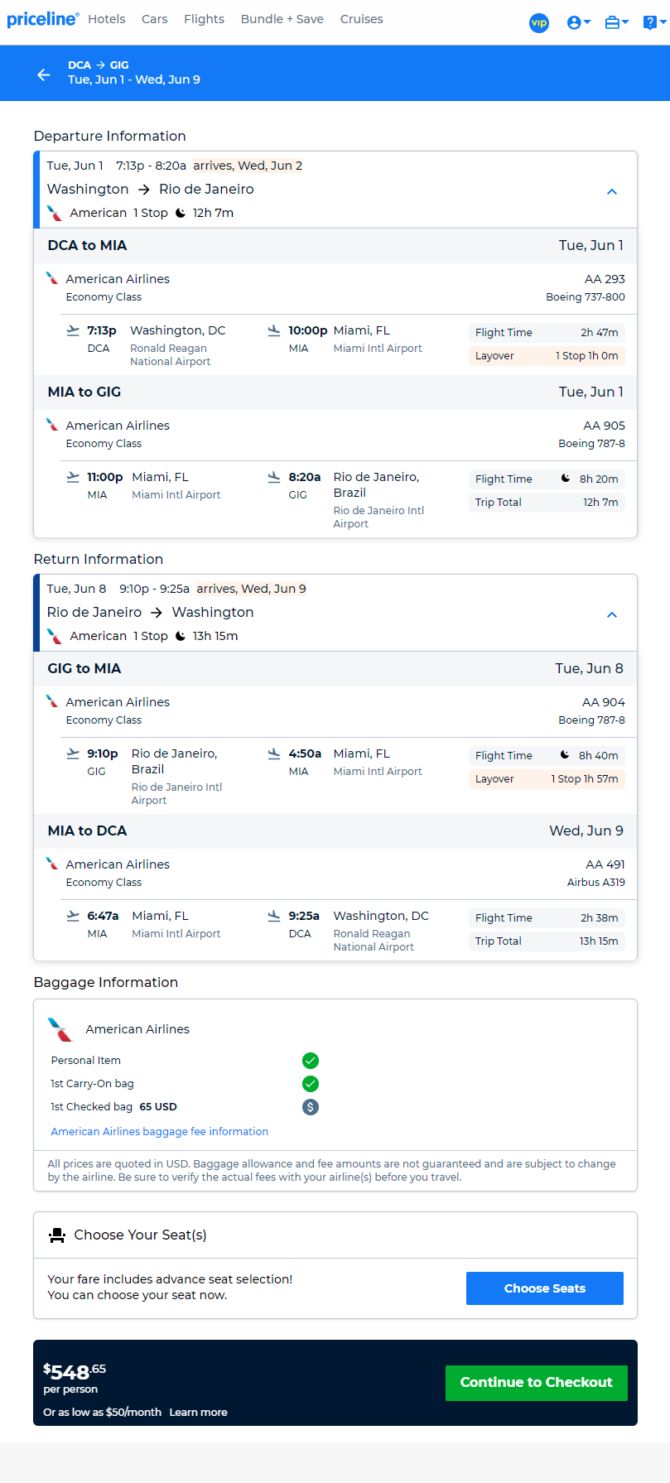Collapse the return flight details chevron
Screen dimensions: 670x1483
[612, 615]
